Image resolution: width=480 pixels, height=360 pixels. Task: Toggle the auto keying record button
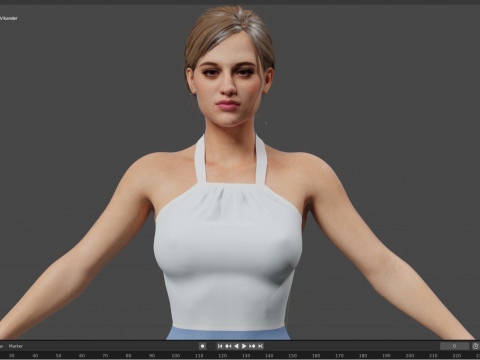point(202,346)
